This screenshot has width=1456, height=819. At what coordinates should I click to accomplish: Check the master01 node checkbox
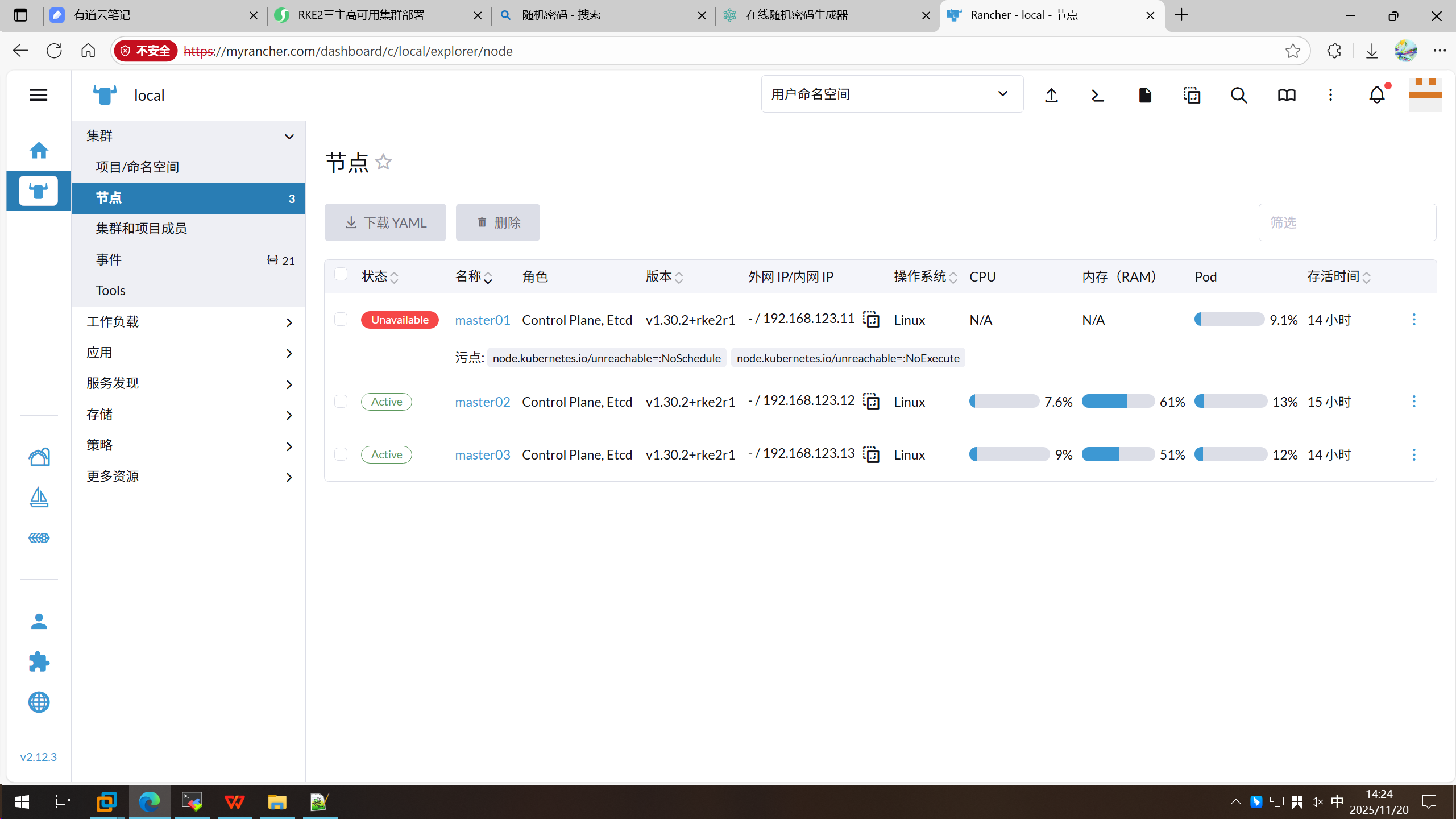pos(341,320)
